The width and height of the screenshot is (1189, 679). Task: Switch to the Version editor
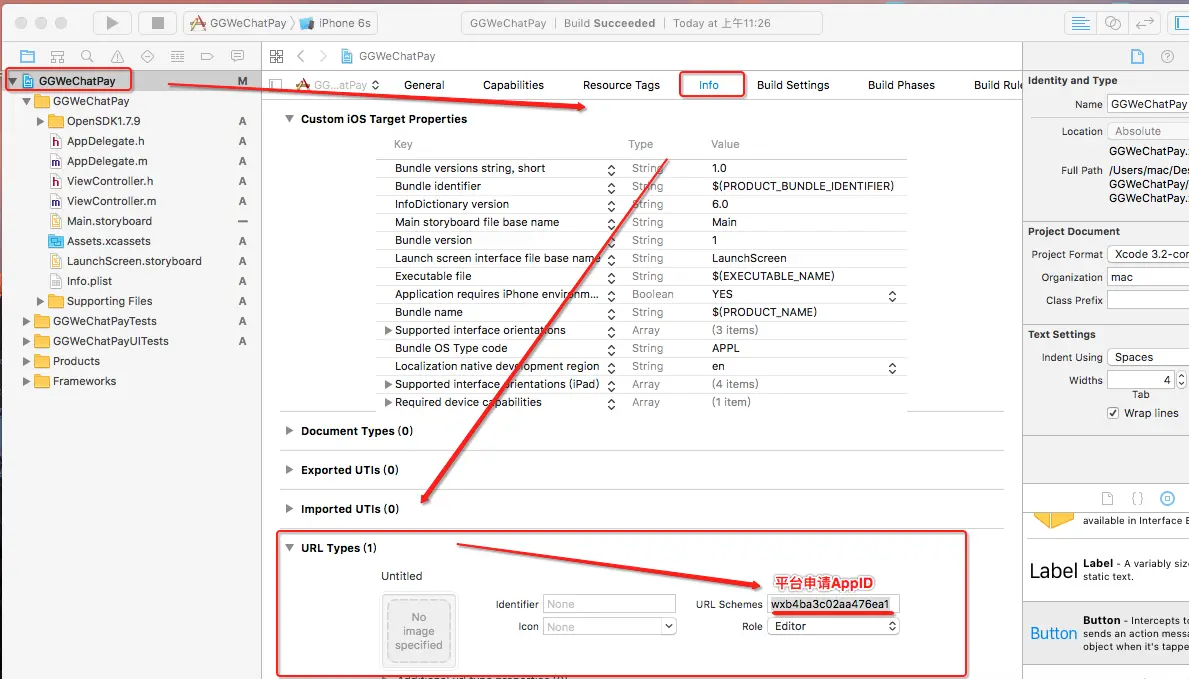coord(1144,23)
